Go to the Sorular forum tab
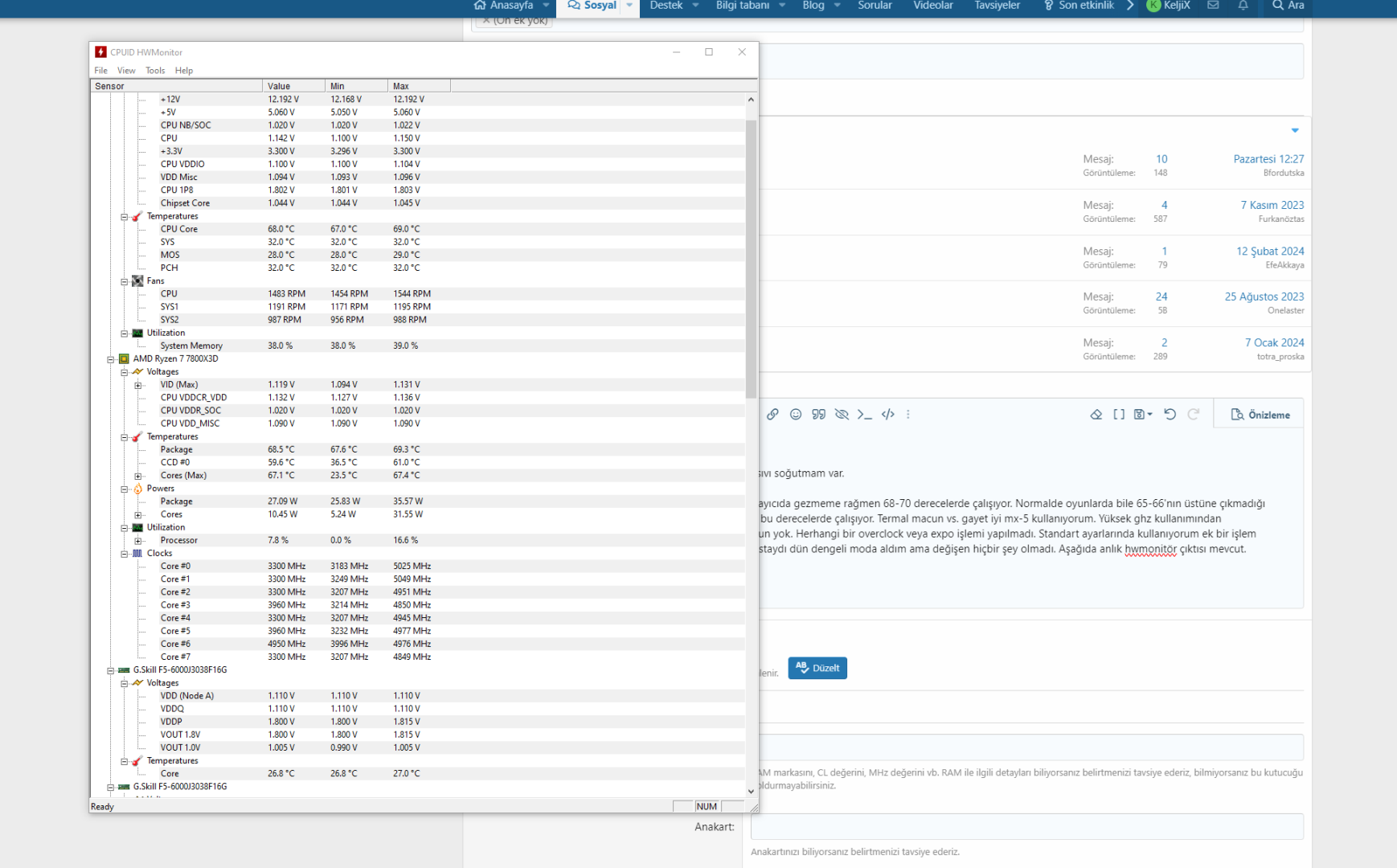 [x=875, y=6]
